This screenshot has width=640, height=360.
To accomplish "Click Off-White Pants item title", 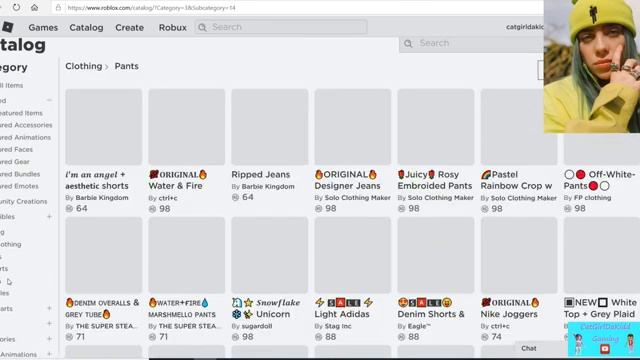I will [600, 180].
